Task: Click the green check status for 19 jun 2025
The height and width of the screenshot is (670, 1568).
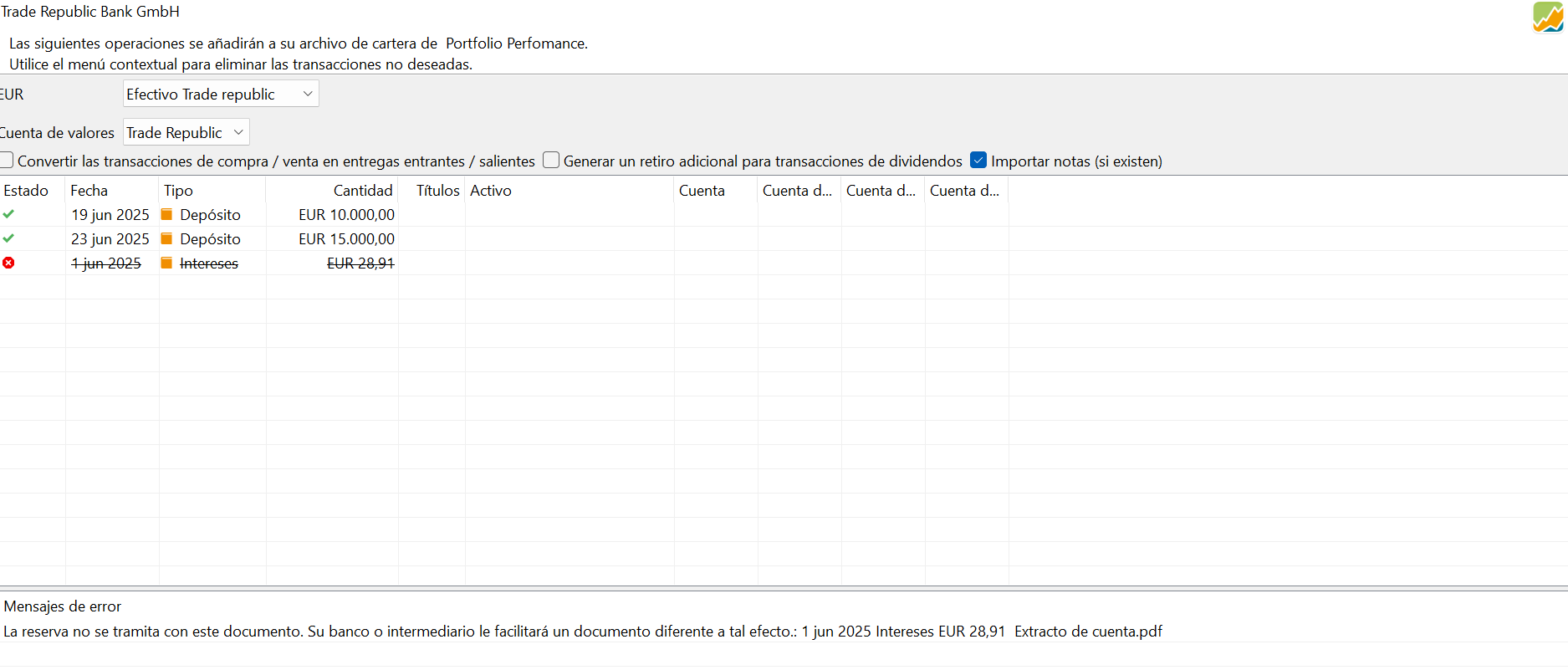Action: [8, 214]
